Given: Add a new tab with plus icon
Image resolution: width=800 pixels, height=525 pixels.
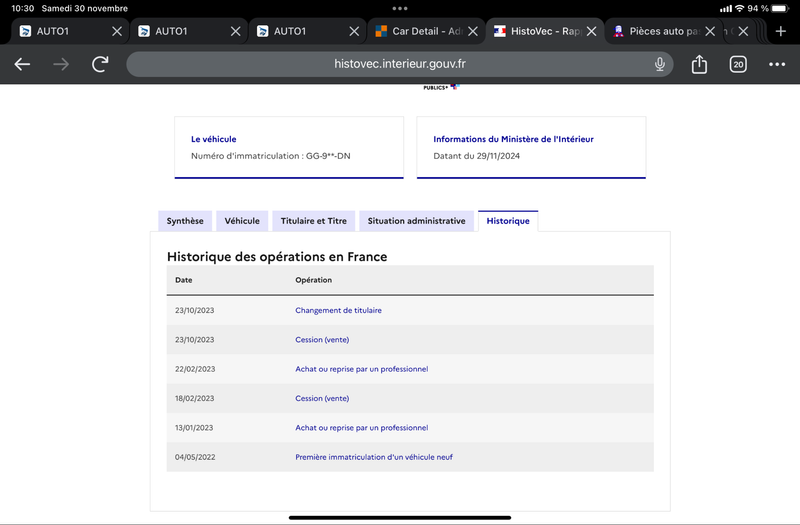Looking at the screenshot, I should tap(781, 31).
